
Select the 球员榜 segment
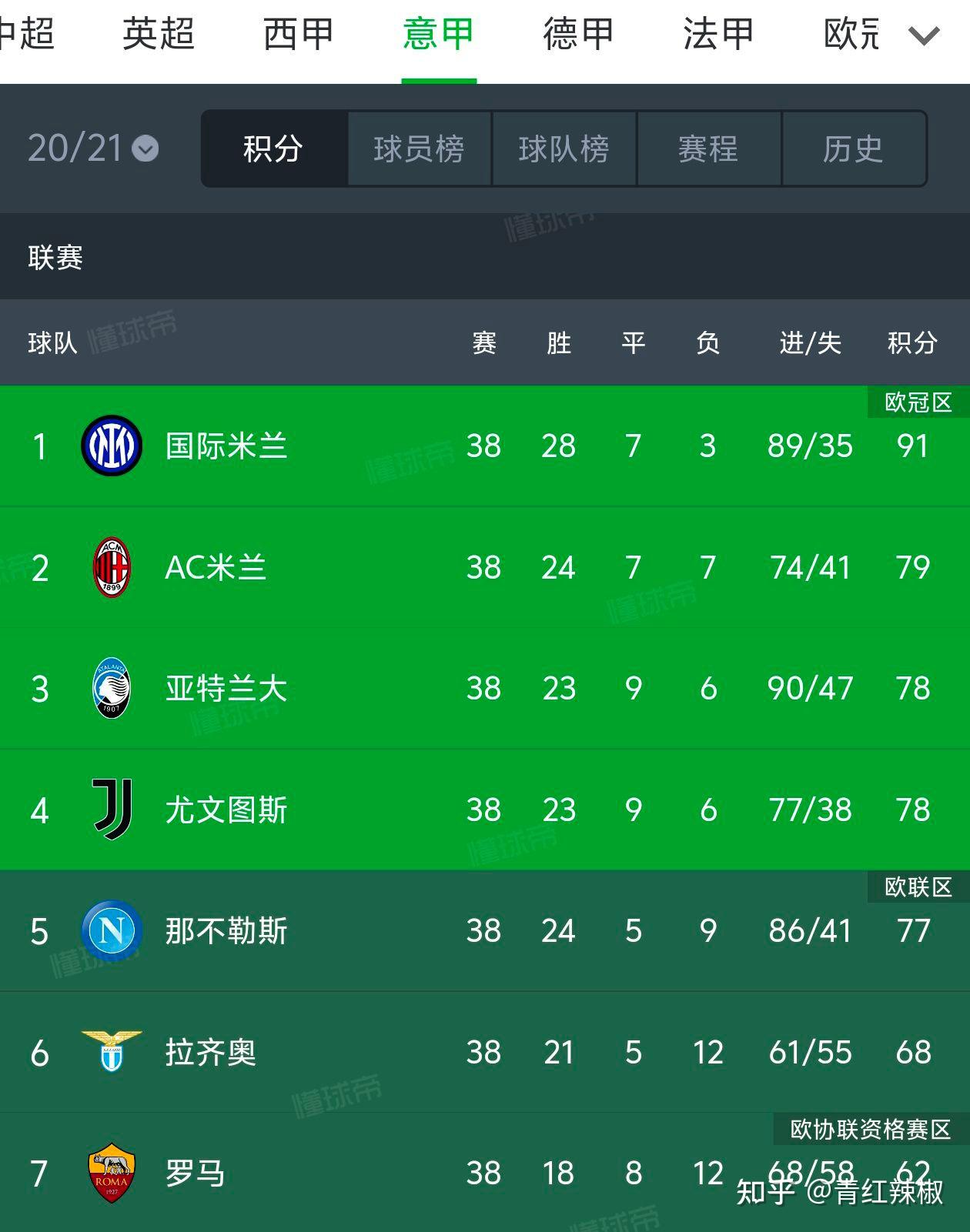pos(420,149)
